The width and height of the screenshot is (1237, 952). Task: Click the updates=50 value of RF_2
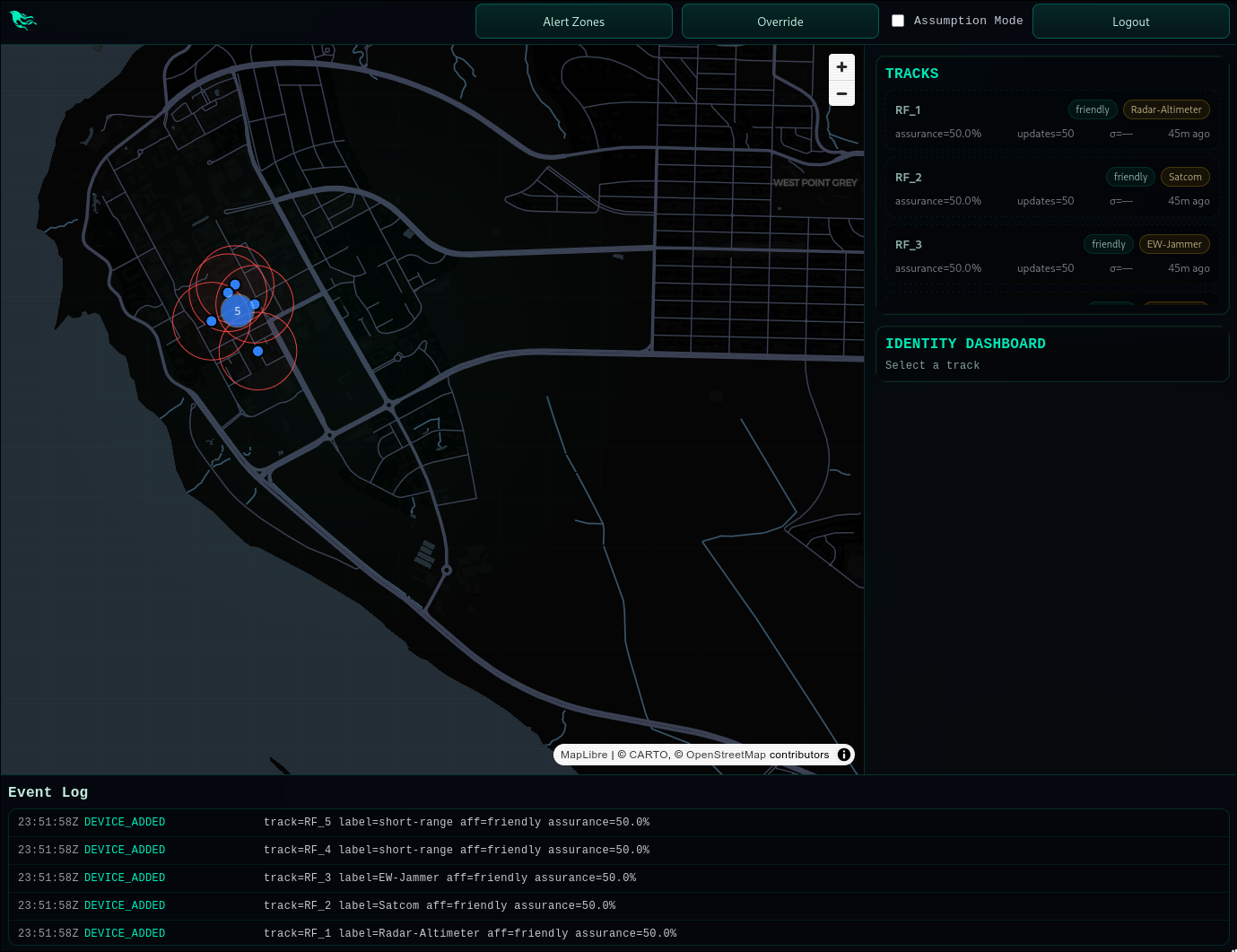click(1045, 201)
